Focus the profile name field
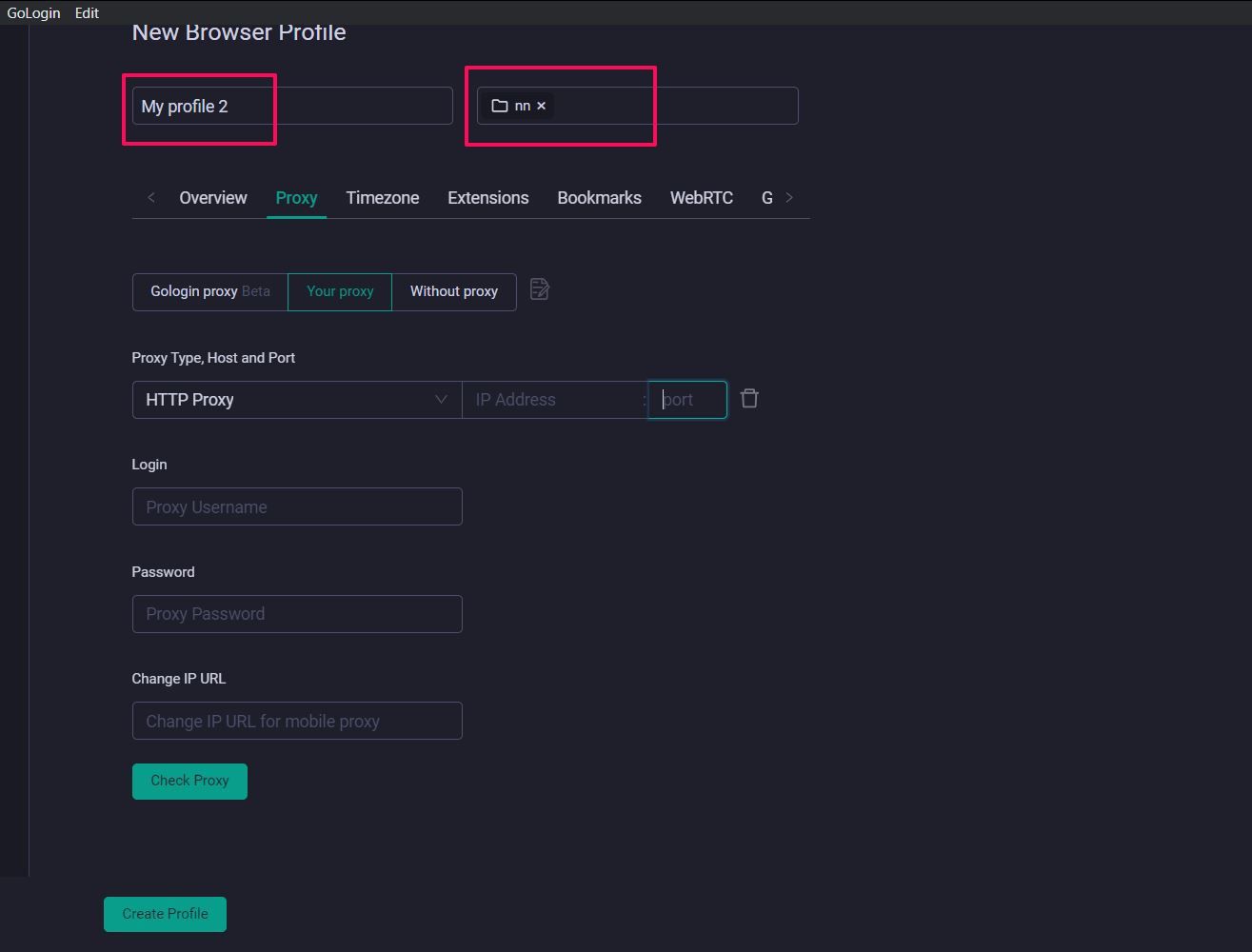 (x=292, y=106)
